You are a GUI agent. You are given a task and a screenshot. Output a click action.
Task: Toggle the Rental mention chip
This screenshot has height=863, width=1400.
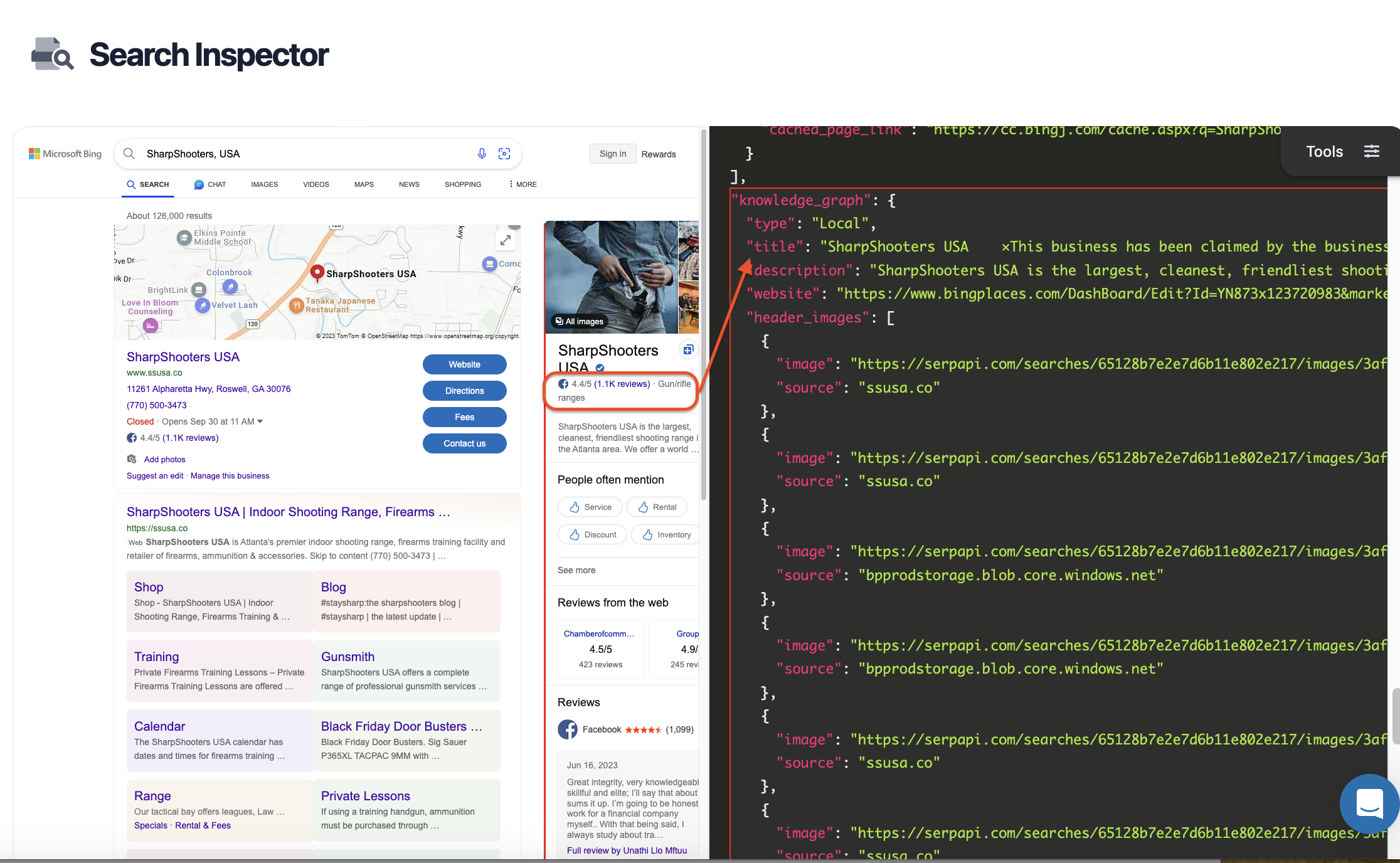(x=656, y=507)
